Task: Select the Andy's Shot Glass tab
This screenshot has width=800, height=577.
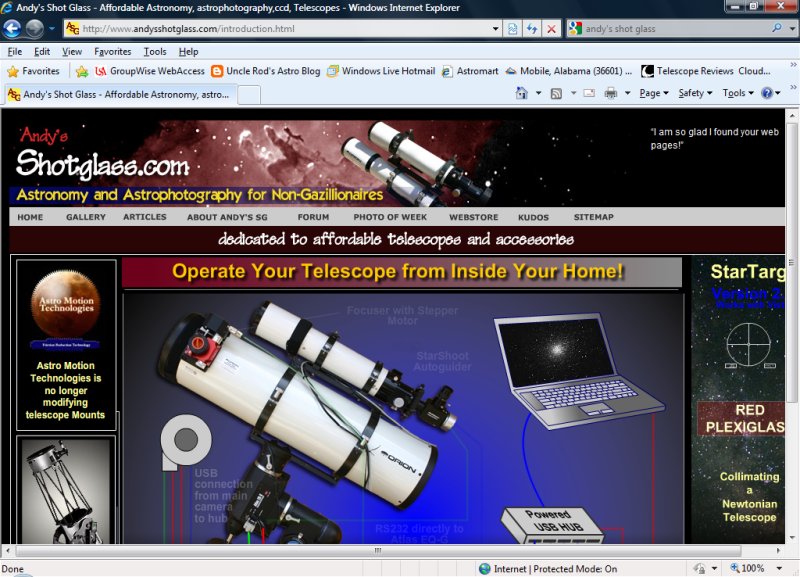Action: [x=120, y=94]
